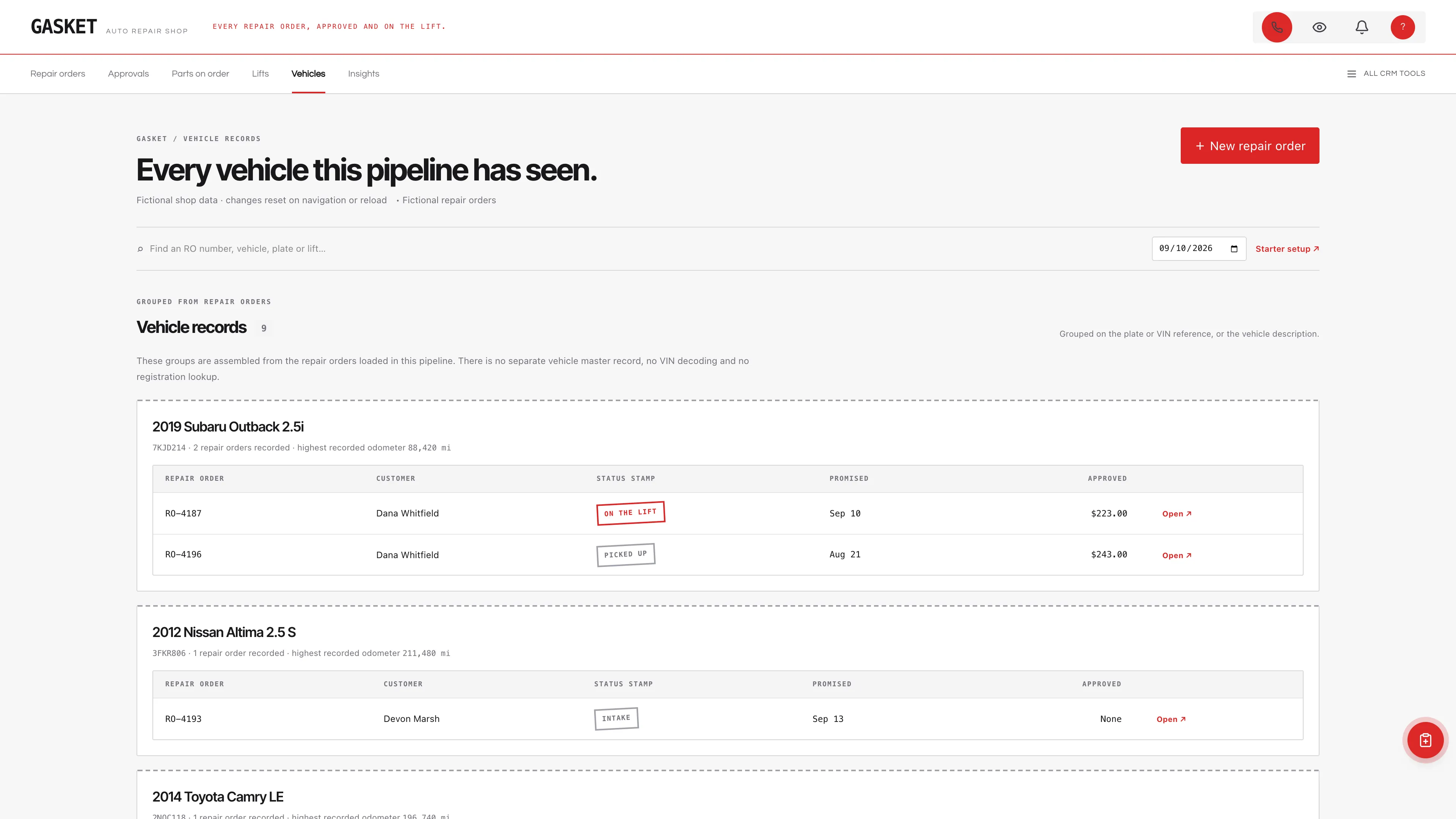
Task: Create a New repair order
Action: [x=1250, y=145]
